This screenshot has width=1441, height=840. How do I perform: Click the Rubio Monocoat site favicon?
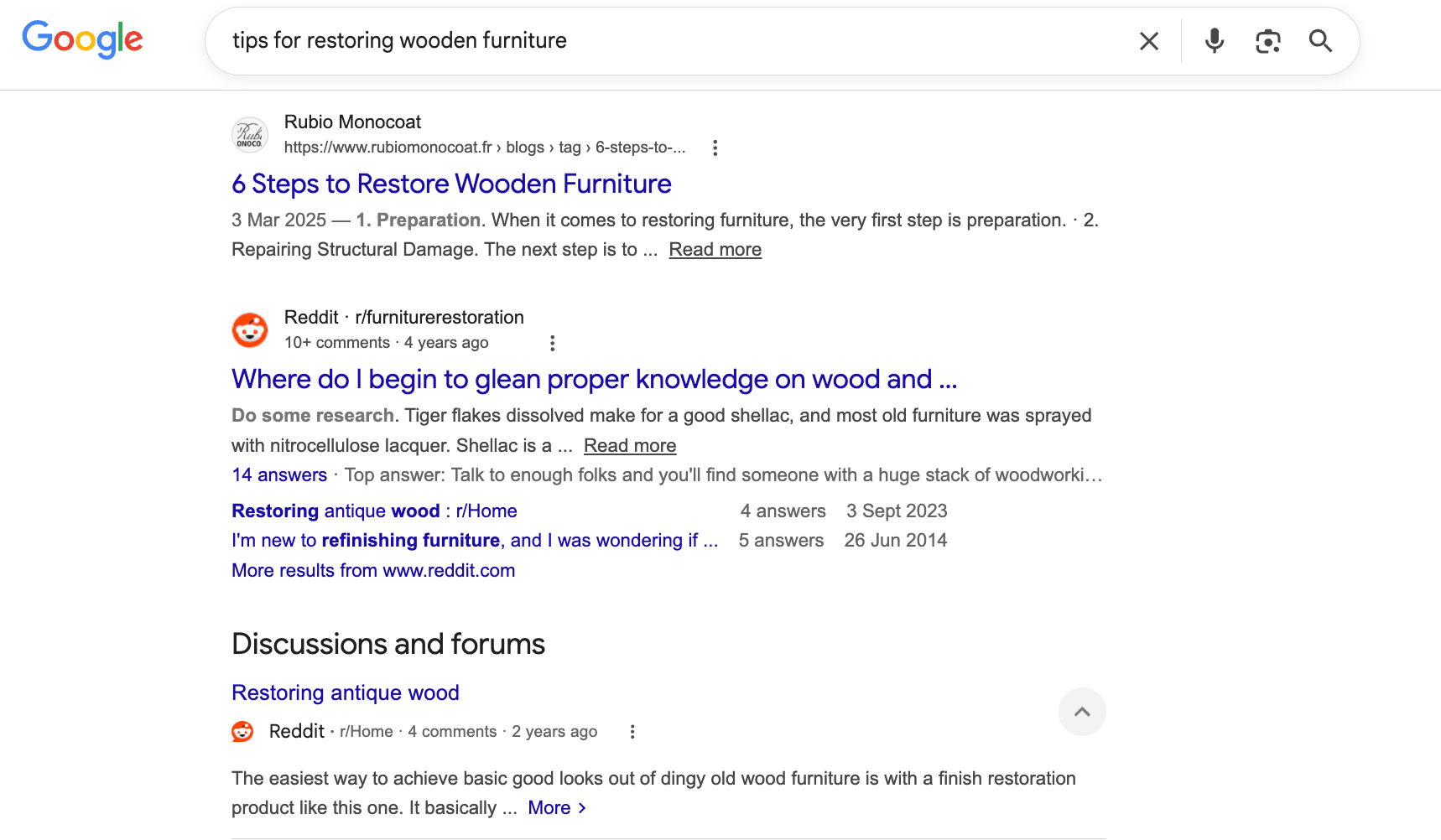click(249, 134)
